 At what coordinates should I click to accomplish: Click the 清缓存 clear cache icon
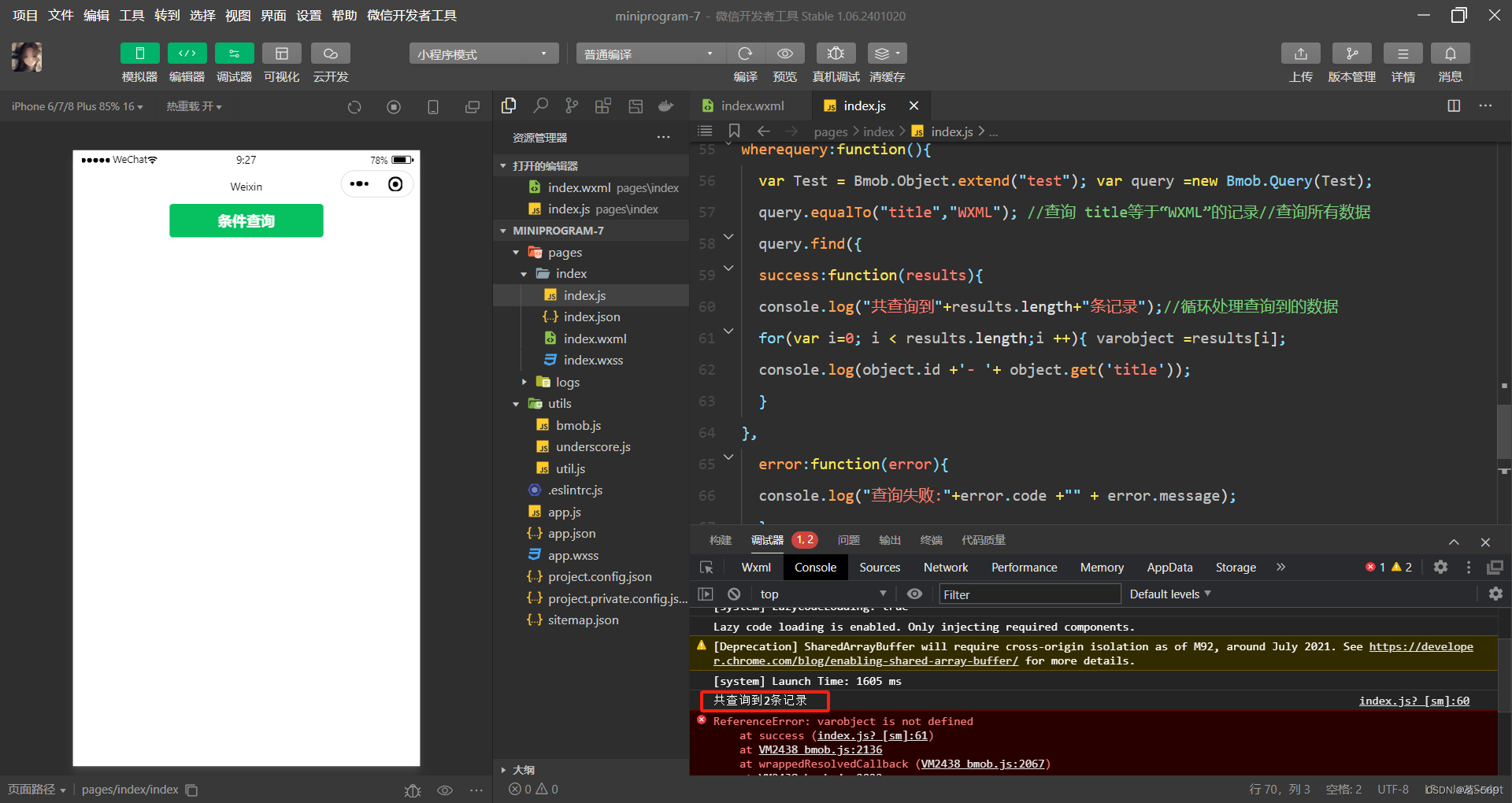pos(887,54)
